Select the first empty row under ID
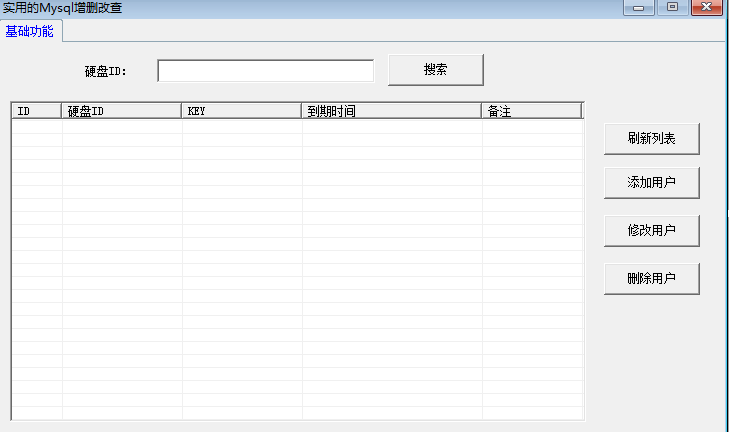Viewport: 729px width, 432px height. [x=37, y=127]
